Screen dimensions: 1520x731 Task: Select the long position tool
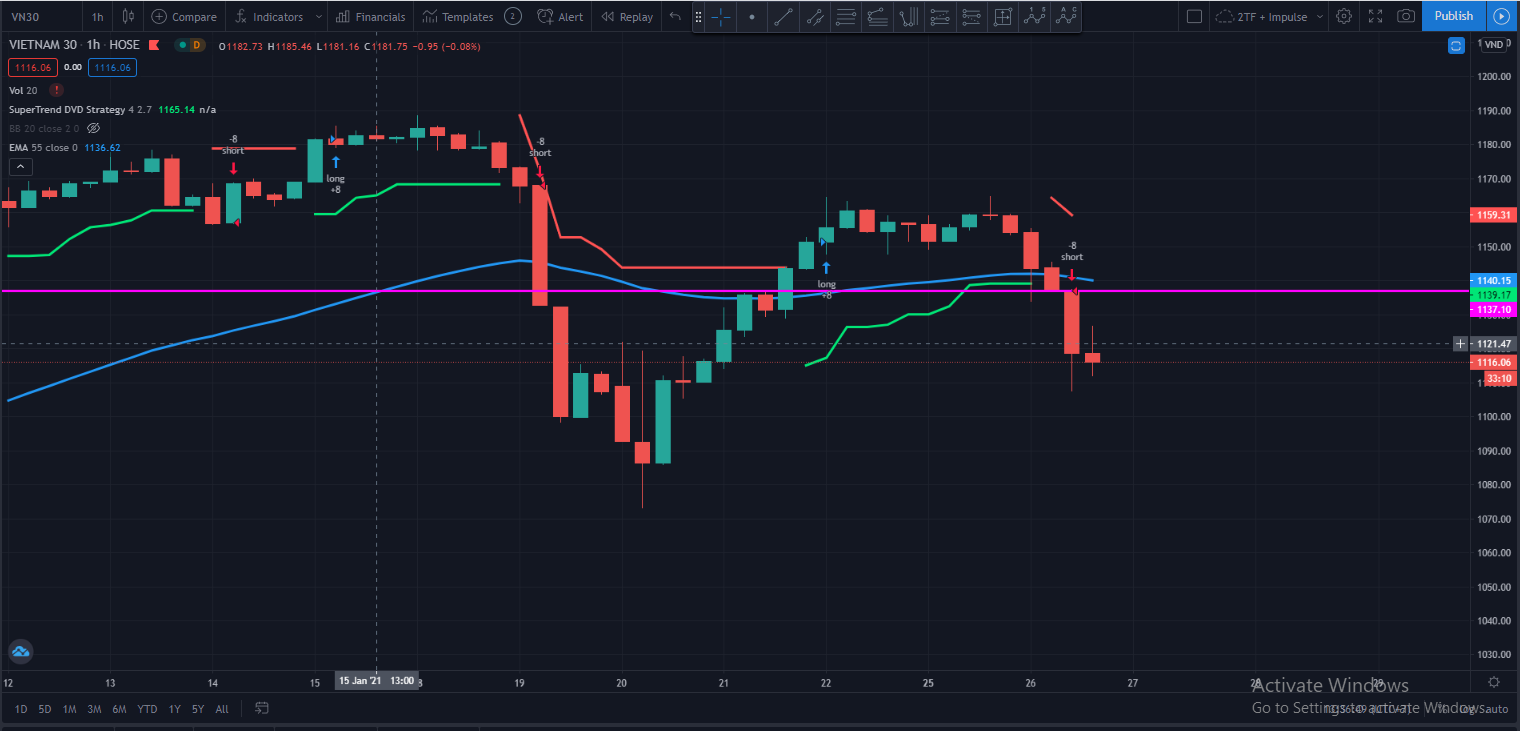pos(939,16)
